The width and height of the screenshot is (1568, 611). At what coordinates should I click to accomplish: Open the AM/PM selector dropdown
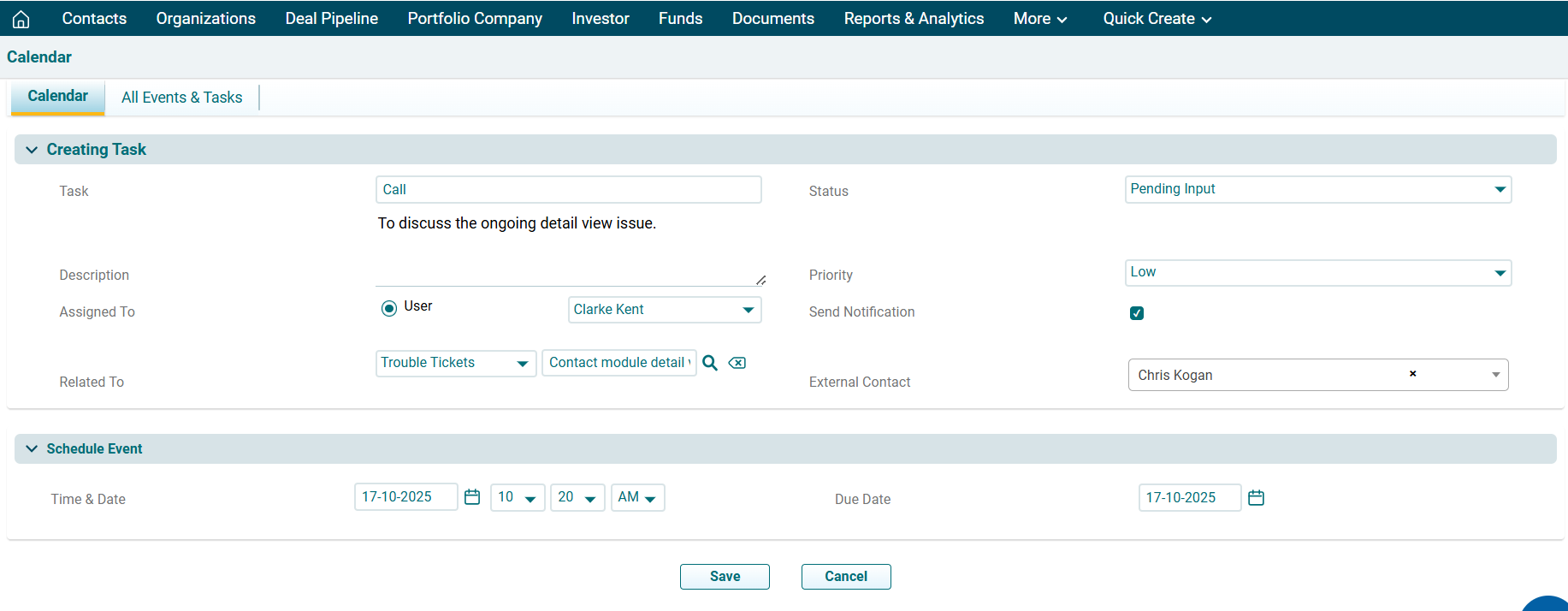click(x=637, y=498)
